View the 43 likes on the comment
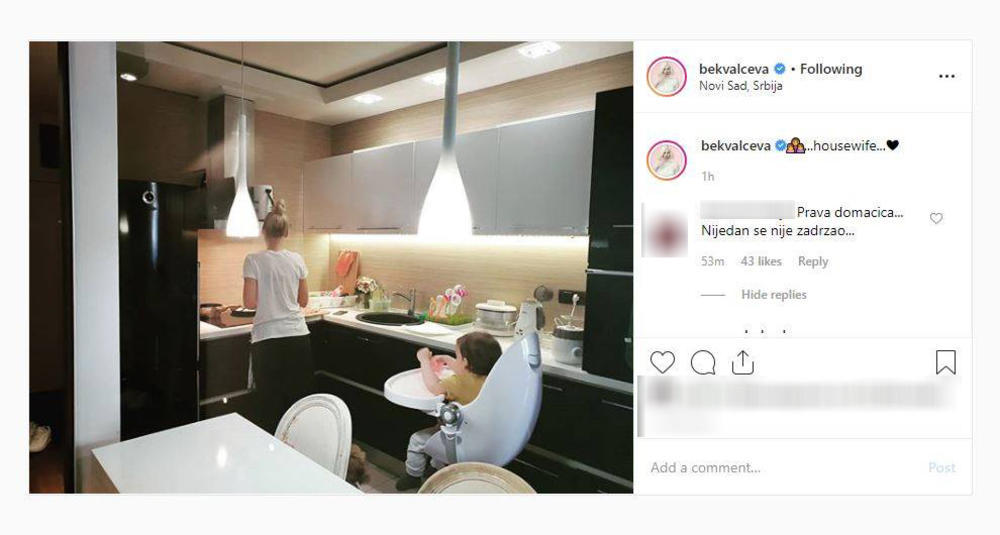This screenshot has width=1000, height=535. 761,261
